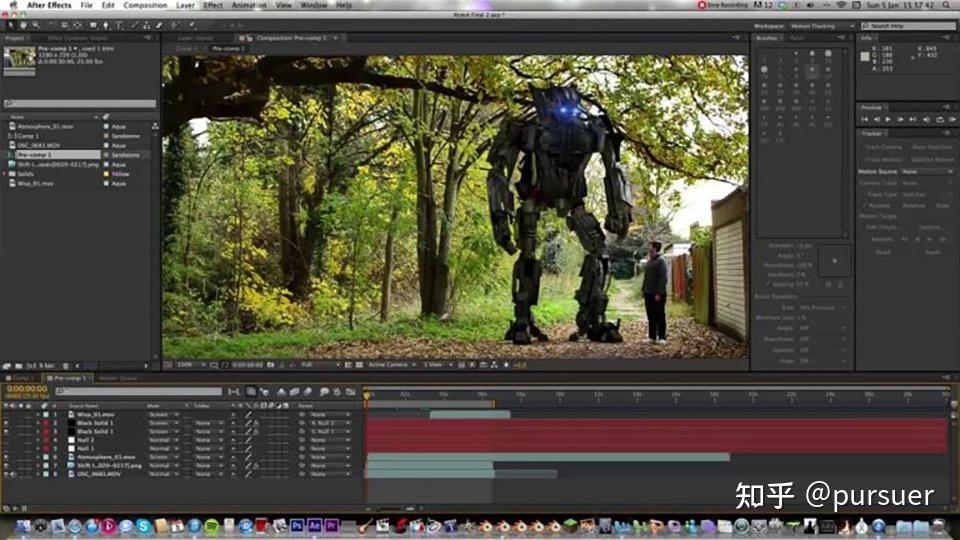Expand the Solids folder in Project panel
Image resolution: width=960 pixels, height=540 pixels.
(5, 174)
